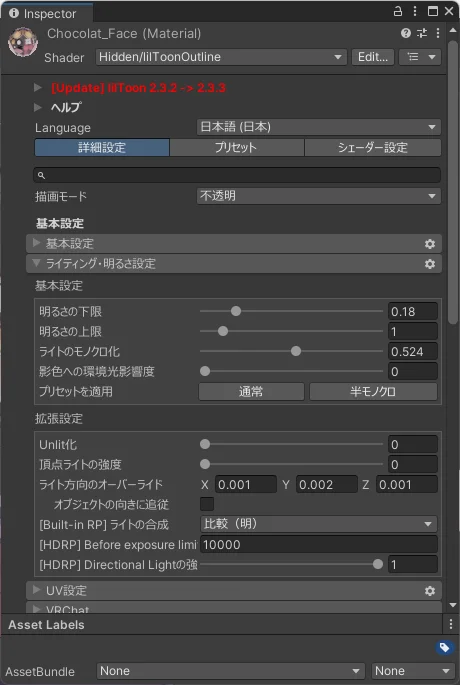Image resolution: width=460 pixels, height=685 pixels.
Task: Apply the 通常 lighting preset
Action: 252,391
